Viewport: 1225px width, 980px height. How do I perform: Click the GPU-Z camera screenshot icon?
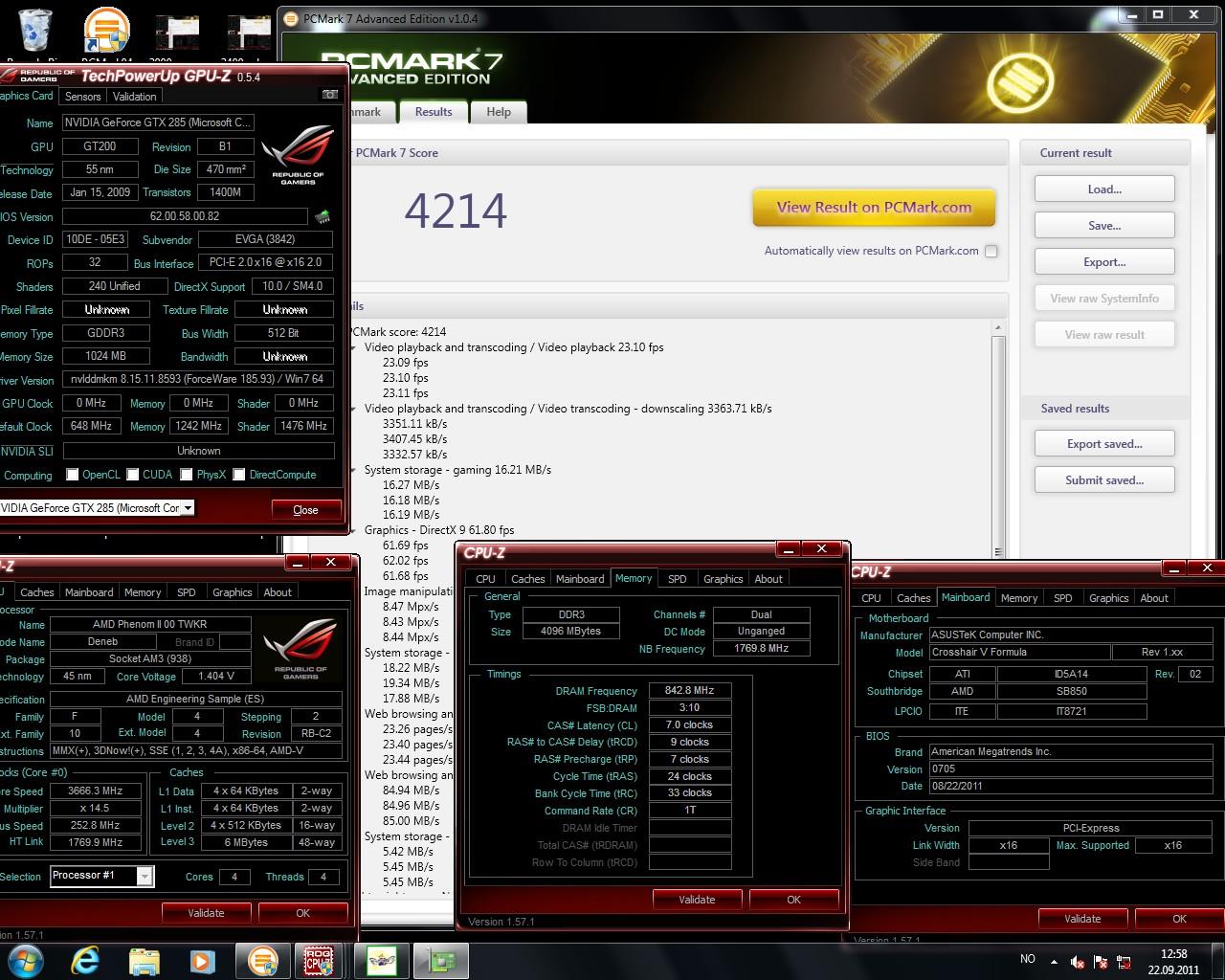click(330, 95)
